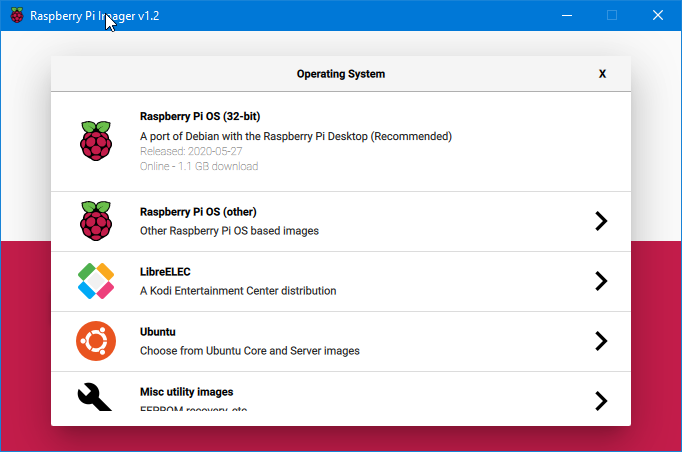Select Raspberry Pi OS (32-bit) title
682x452 pixels.
pyautogui.click(x=200, y=117)
